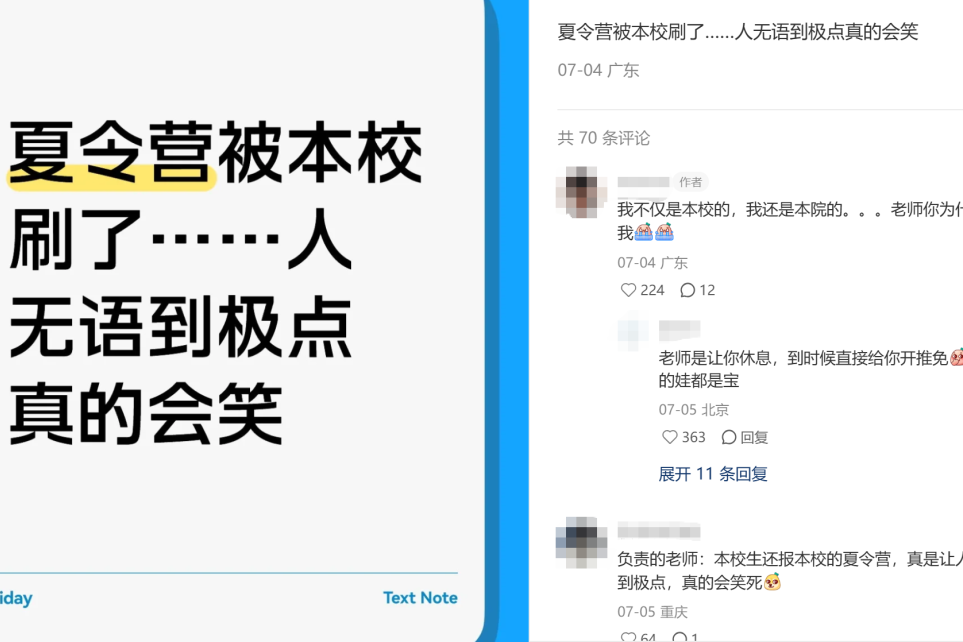Open reply bubble on the Chongqing comment
The width and height of the screenshot is (963, 642).
680,637
